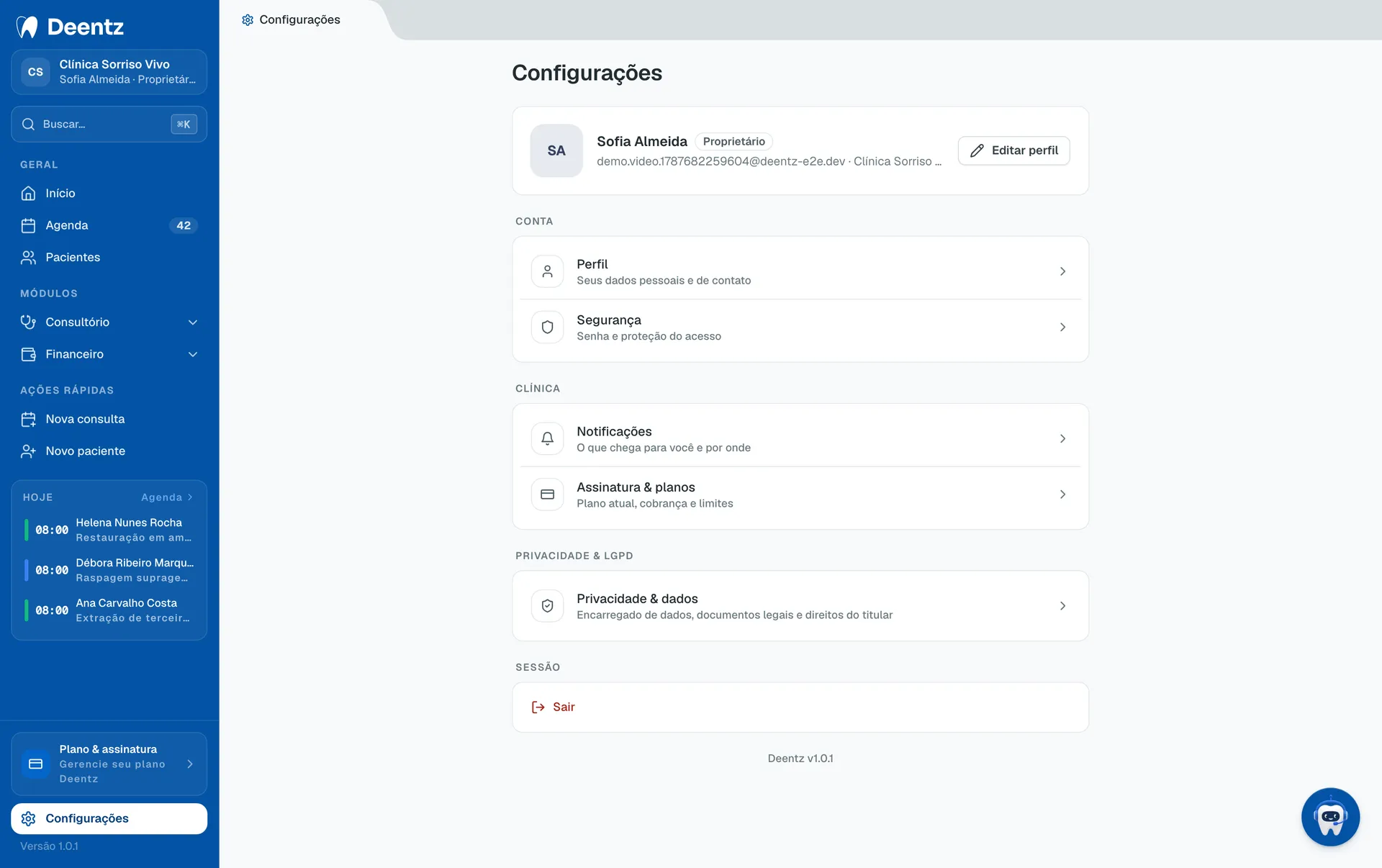Open Pacientes from the sidebar

tap(109, 257)
